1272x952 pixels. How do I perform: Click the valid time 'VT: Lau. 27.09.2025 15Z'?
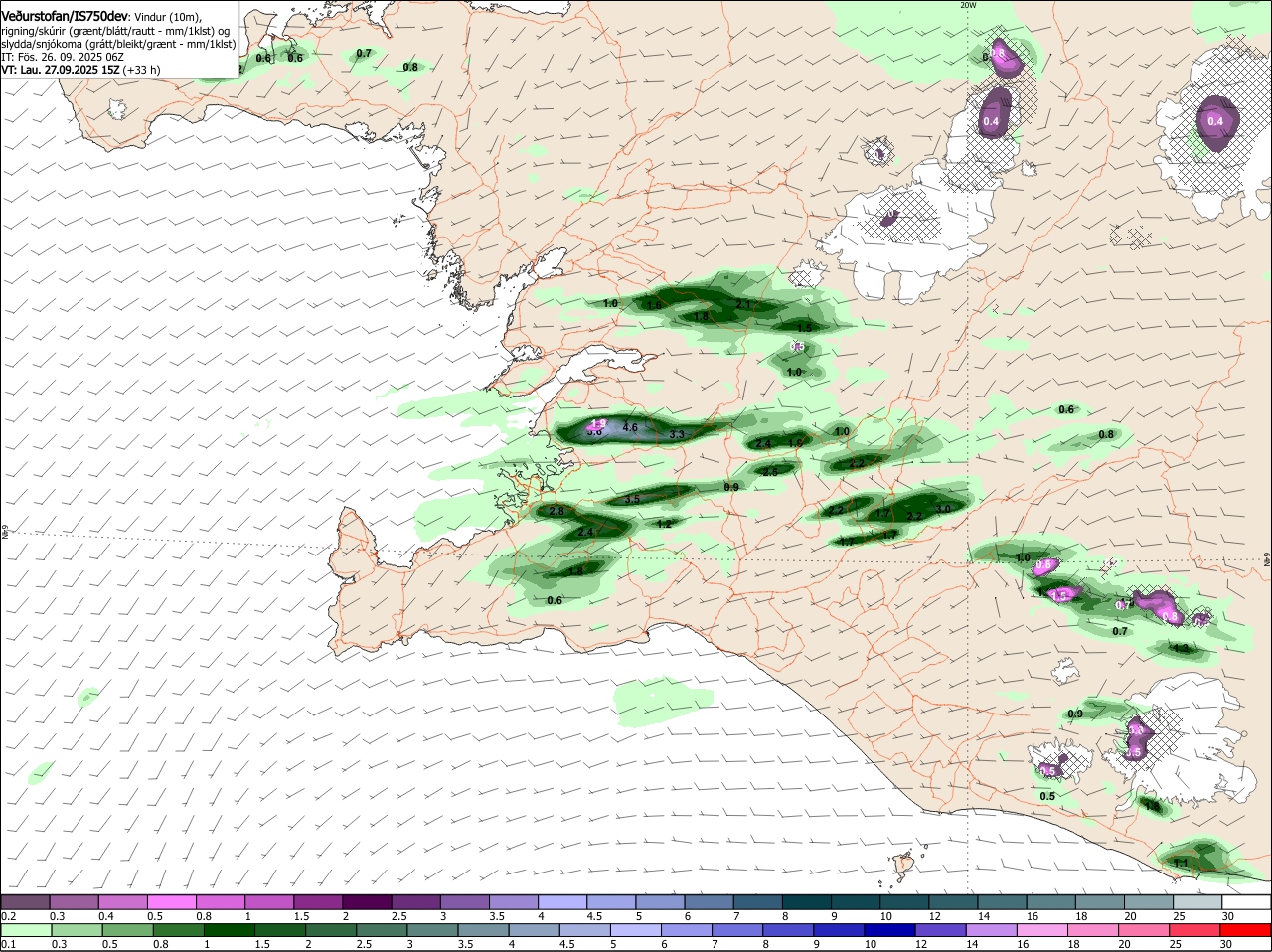(x=61, y=70)
